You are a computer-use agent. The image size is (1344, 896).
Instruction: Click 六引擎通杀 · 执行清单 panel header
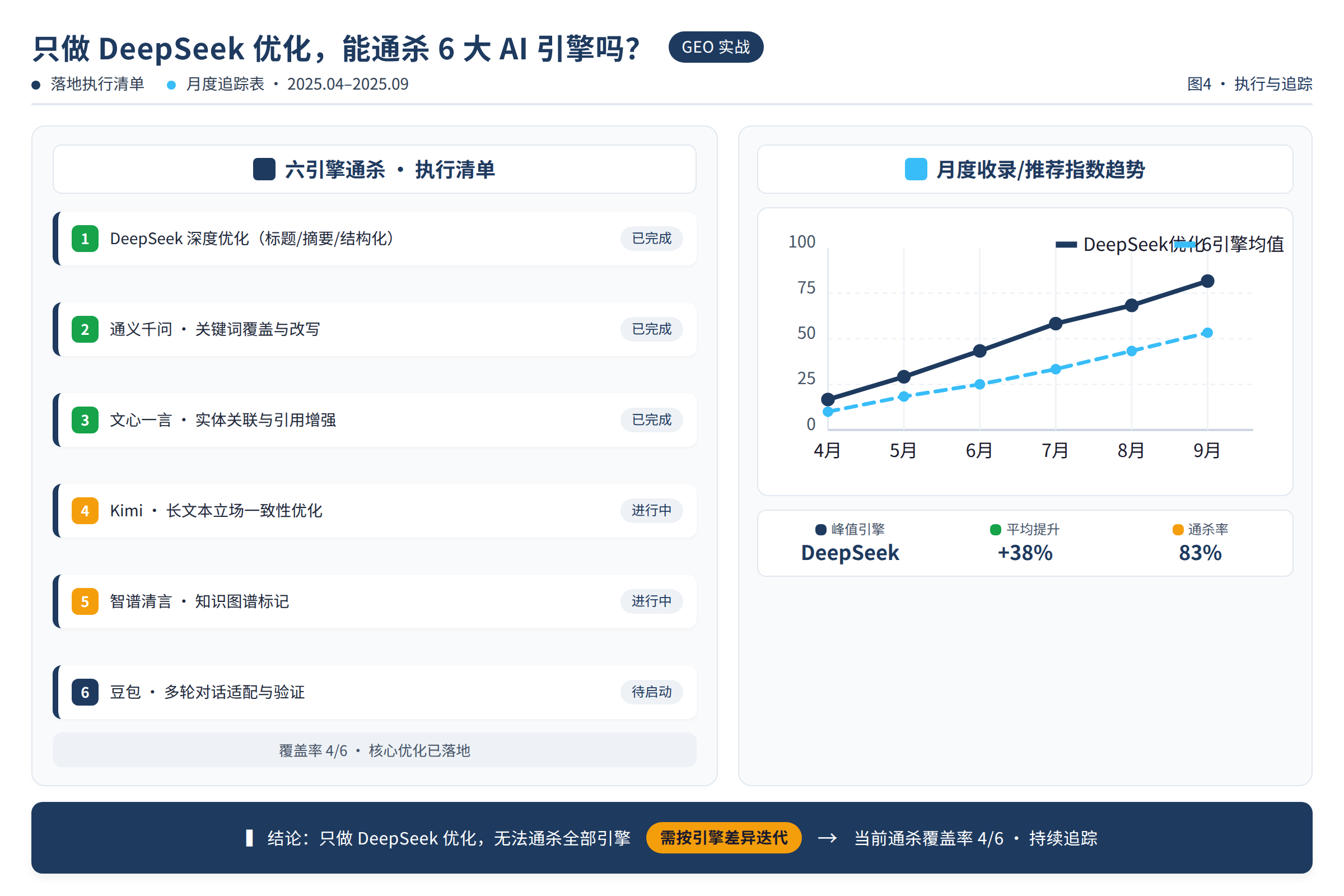point(374,169)
